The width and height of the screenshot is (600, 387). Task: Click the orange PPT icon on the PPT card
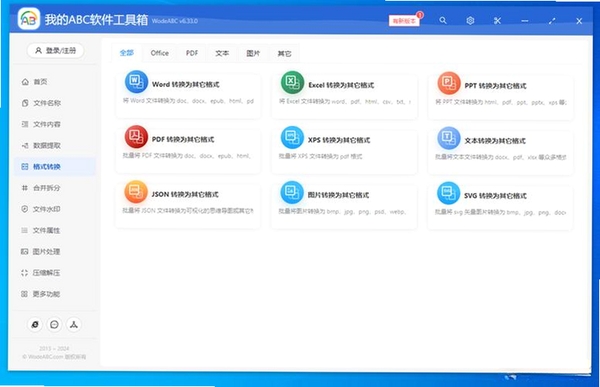tap(449, 83)
